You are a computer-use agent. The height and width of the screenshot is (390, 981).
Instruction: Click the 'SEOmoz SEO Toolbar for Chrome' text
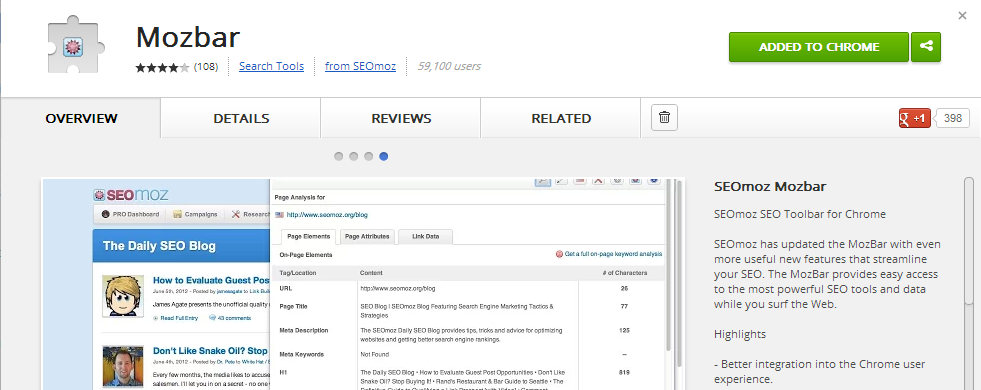800,214
